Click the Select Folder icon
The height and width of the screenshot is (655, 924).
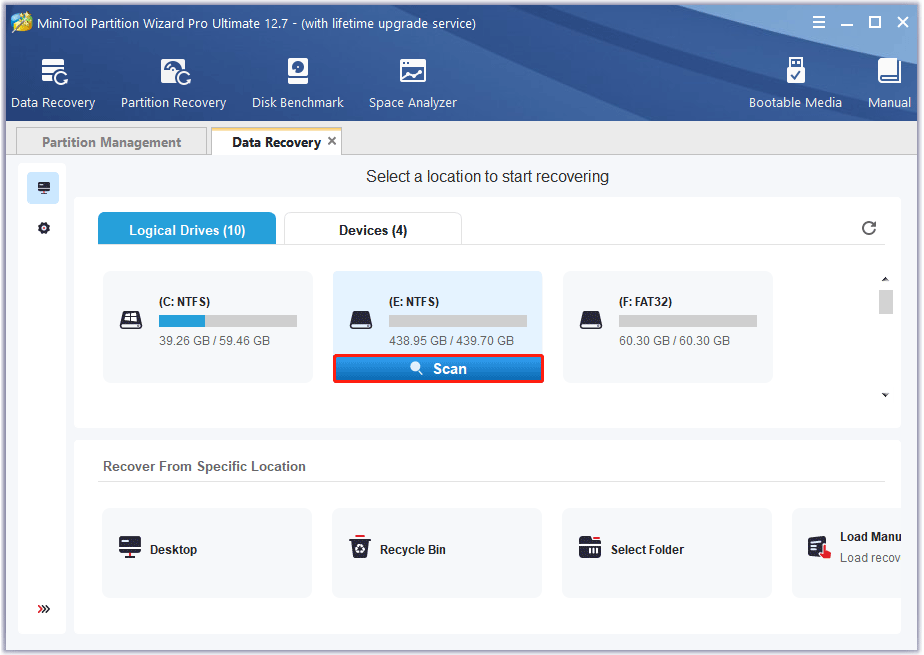(590, 547)
